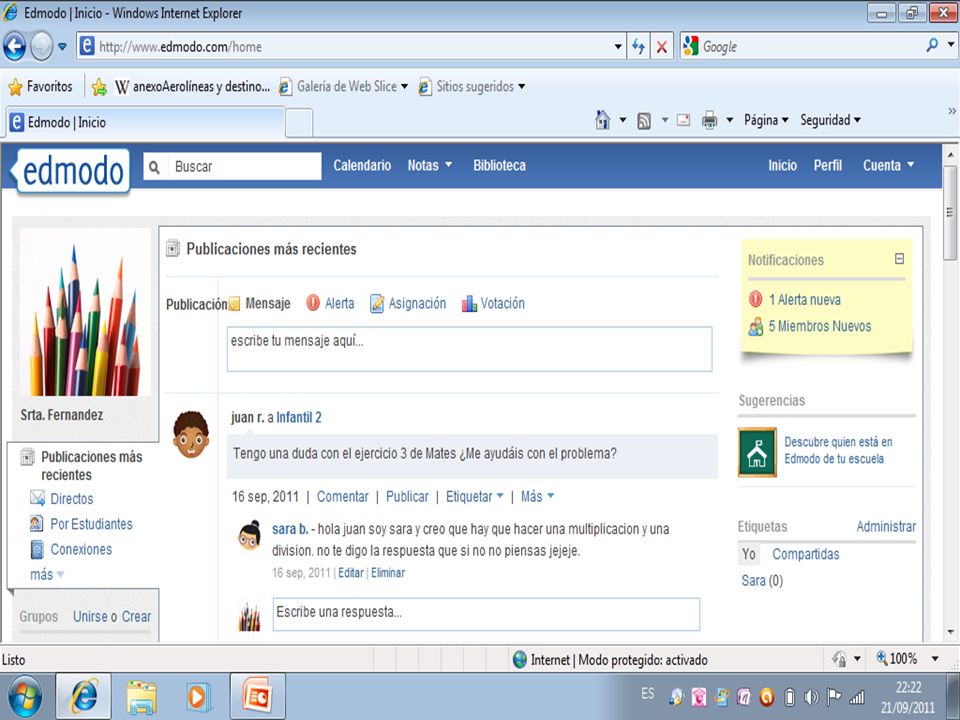Stop loading with the red X icon
This screenshot has height=720, width=960.
coord(662,47)
